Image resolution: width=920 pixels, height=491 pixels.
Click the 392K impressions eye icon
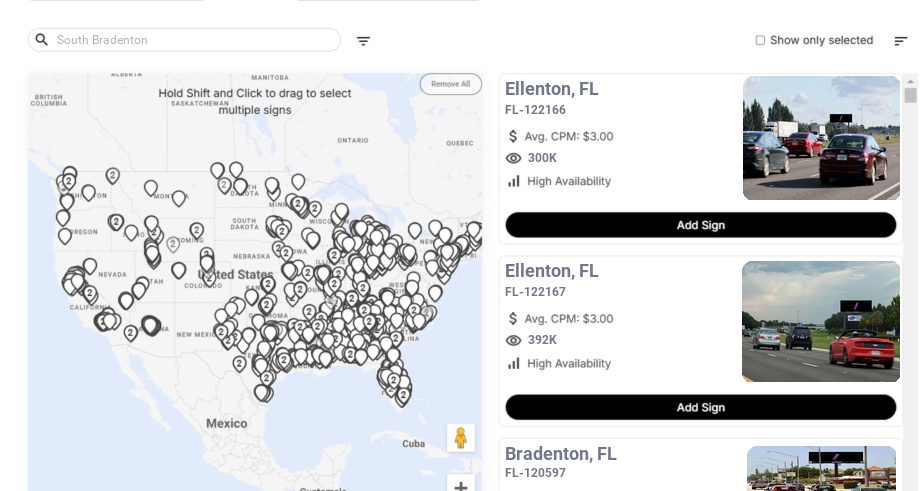click(x=514, y=340)
